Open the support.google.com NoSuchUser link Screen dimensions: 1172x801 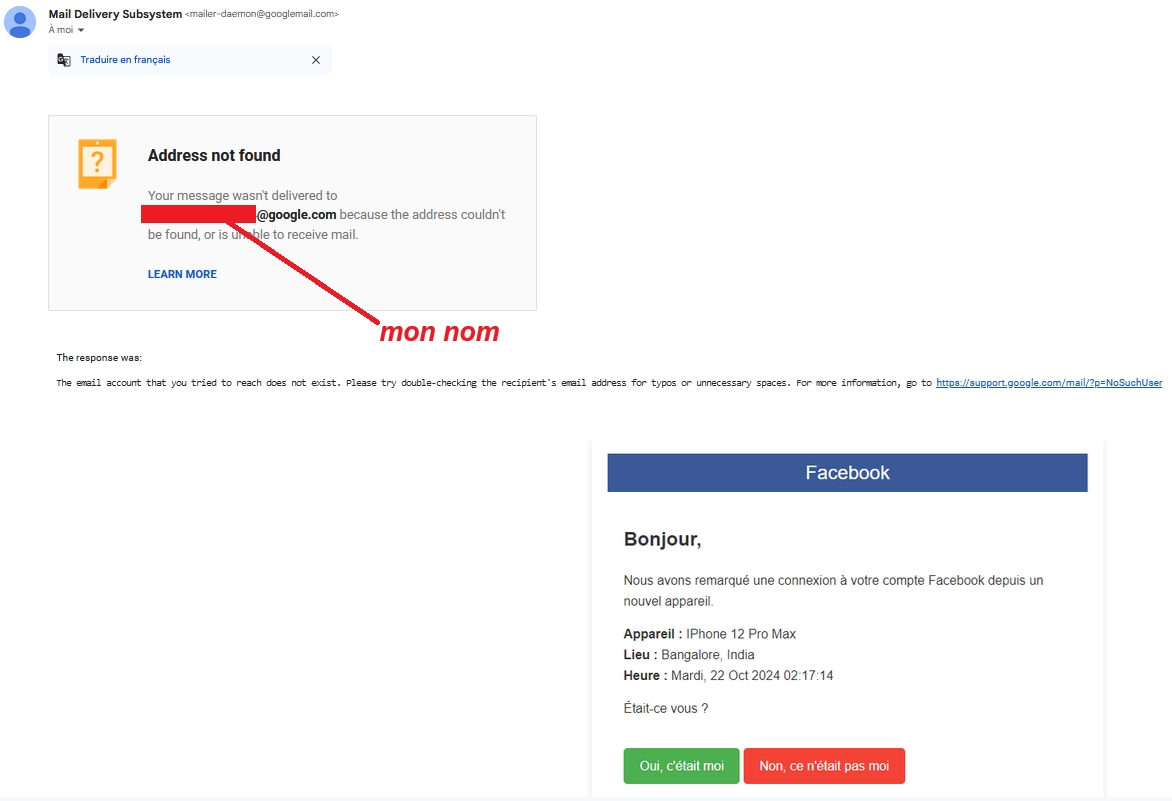tap(1049, 383)
